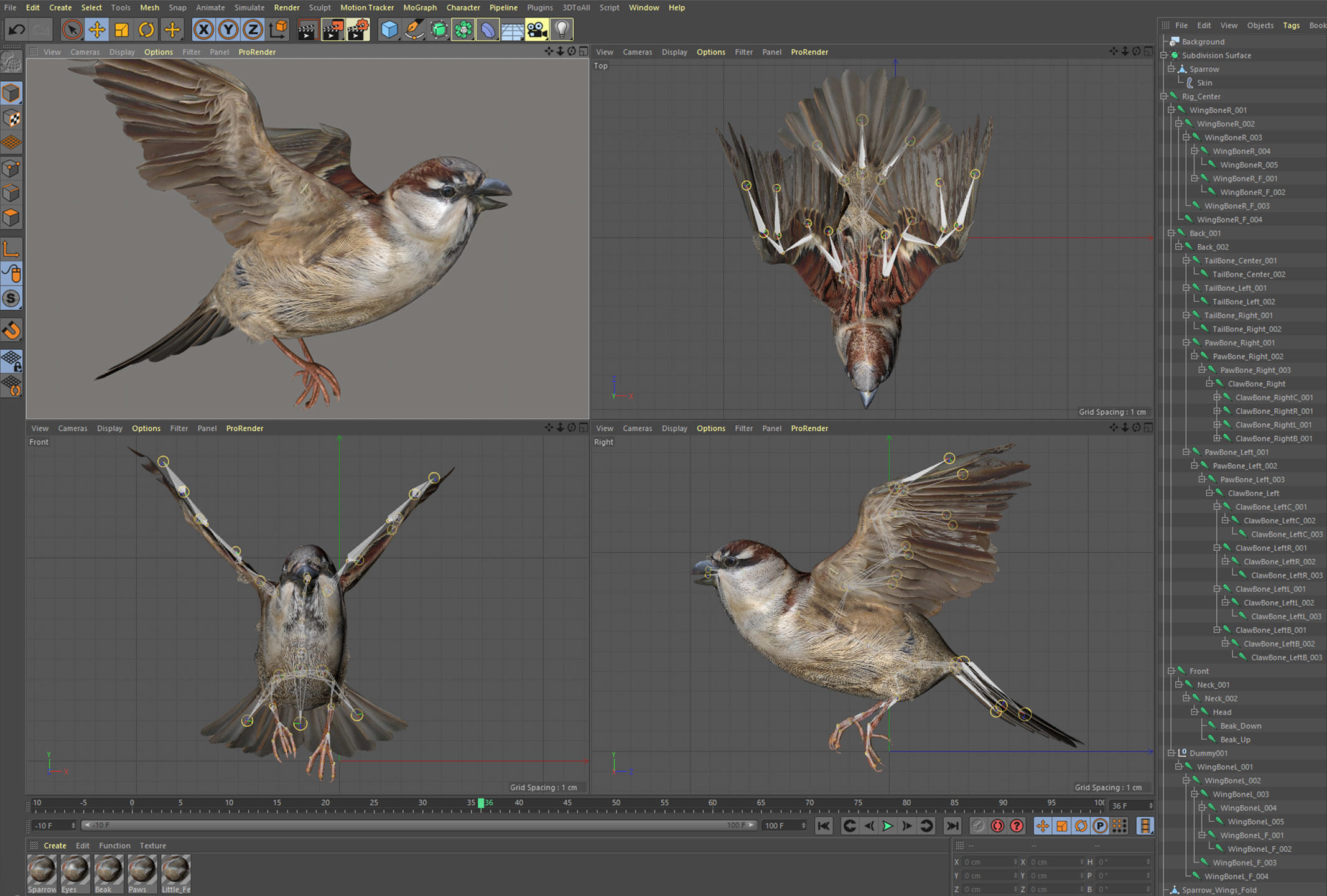Open the MoGraph menu
The height and width of the screenshot is (896, 1327).
tap(420, 7)
